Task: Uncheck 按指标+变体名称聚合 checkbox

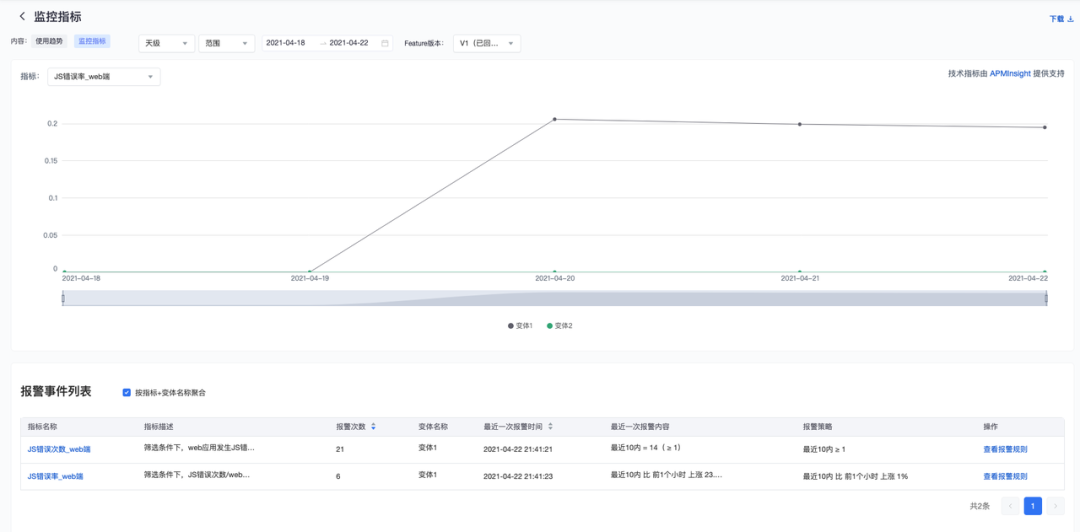Action: [126, 392]
